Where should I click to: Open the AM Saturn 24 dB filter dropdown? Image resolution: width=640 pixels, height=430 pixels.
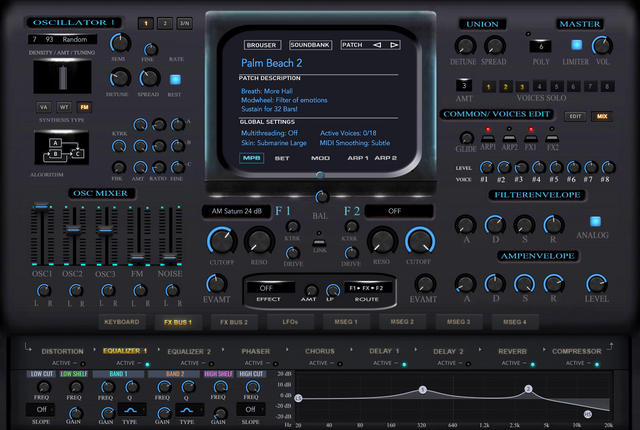click(x=236, y=211)
